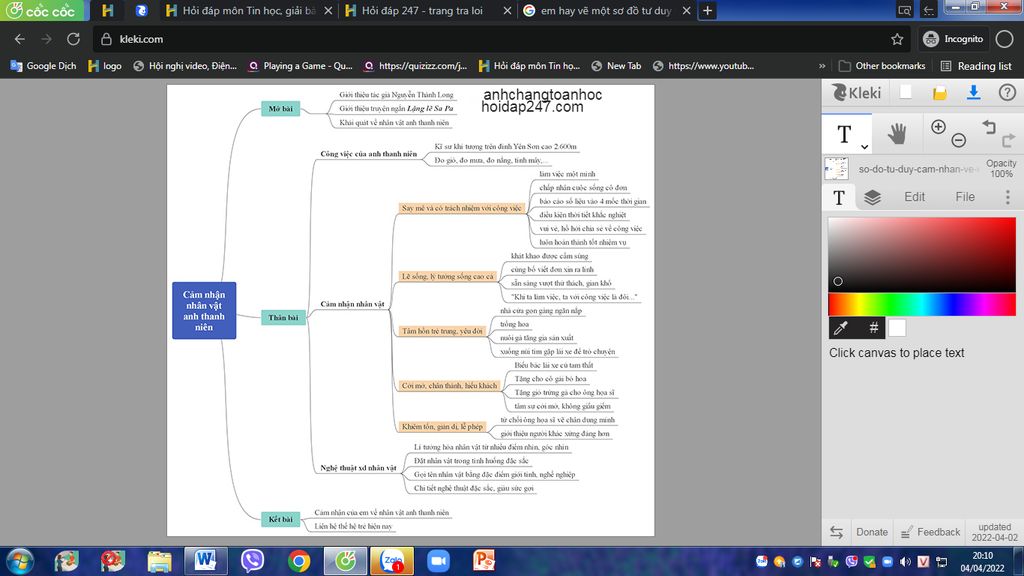Activate the eyedropper color picker
The height and width of the screenshot is (576, 1024).
click(841, 328)
